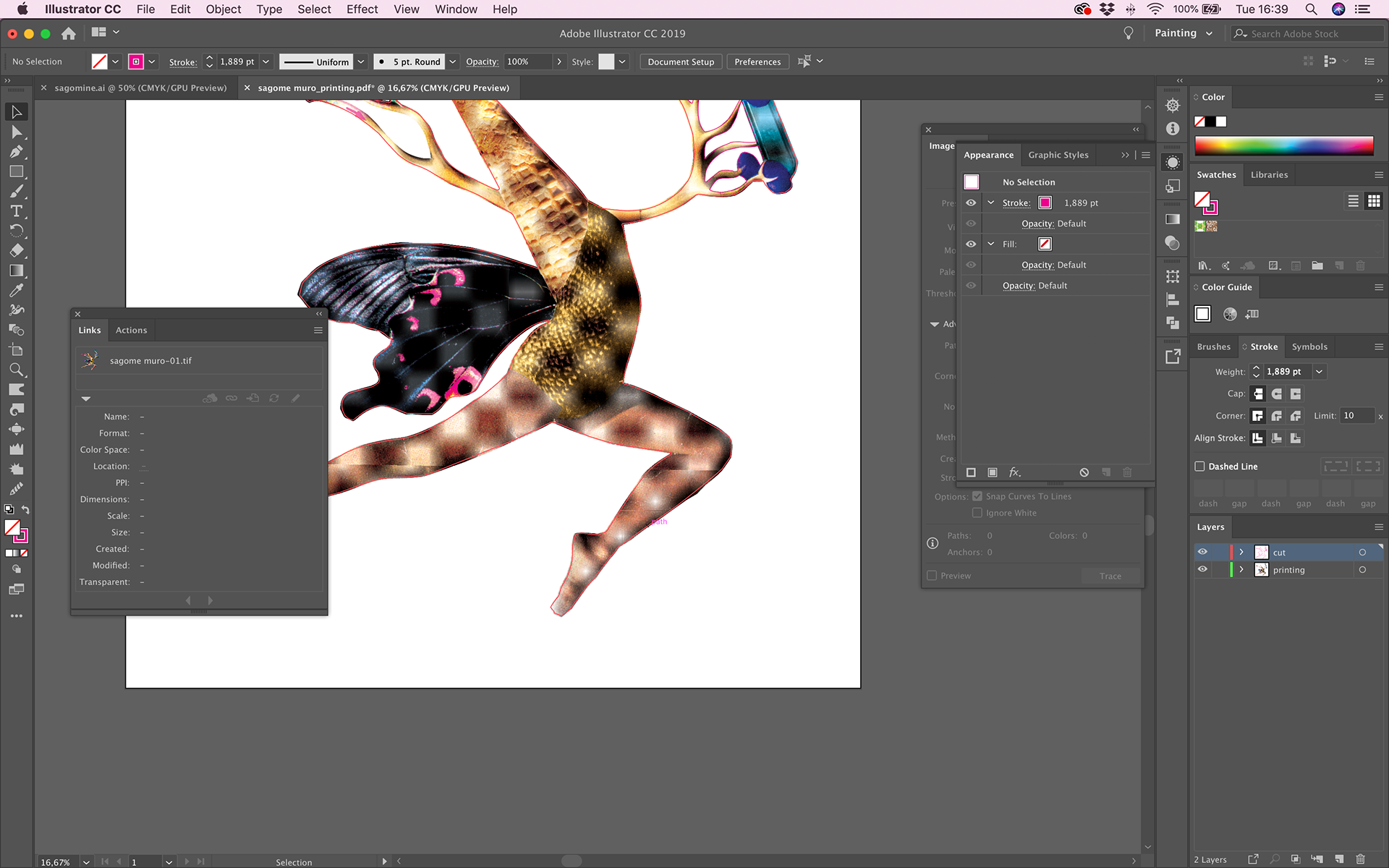Image resolution: width=1389 pixels, height=868 pixels.
Task: Open stroke Weight dropdown in Stroke panel
Action: 1319,372
